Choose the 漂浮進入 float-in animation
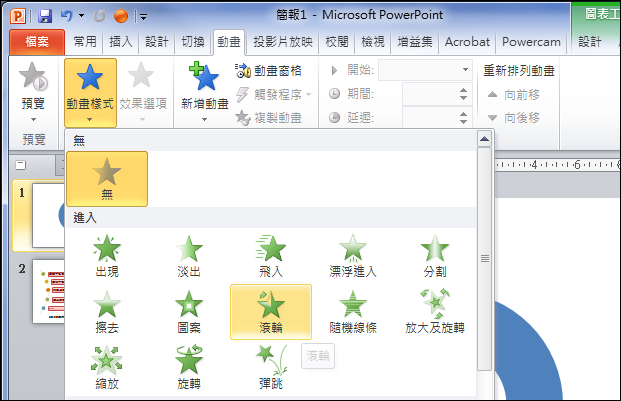This screenshot has width=621, height=401. pyautogui.click(x=353, y=256)
